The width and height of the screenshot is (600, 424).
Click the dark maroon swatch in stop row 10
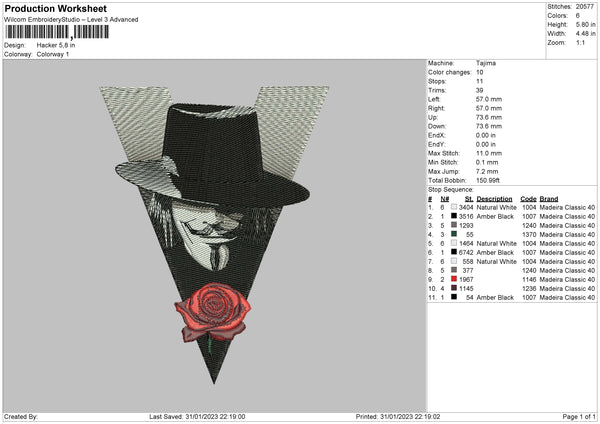454,288
